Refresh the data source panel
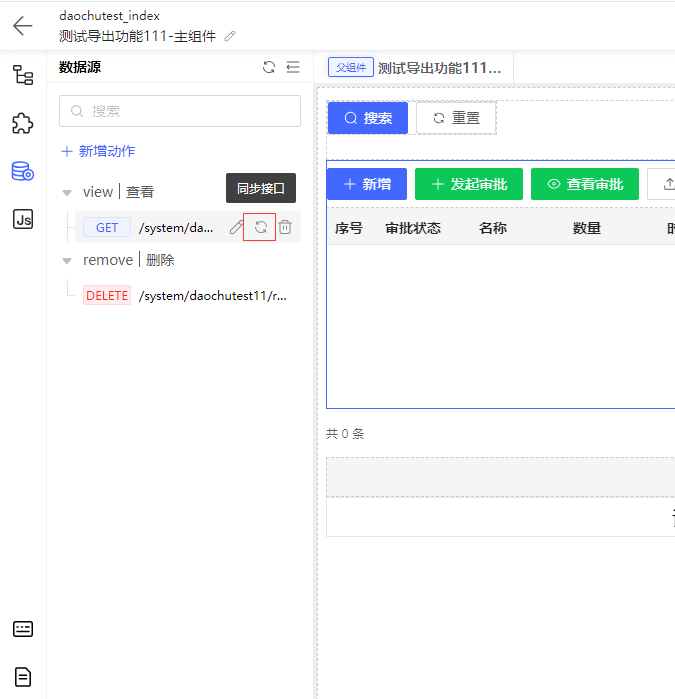The height and width of the screenshot is (699, 675). [269, 67]
